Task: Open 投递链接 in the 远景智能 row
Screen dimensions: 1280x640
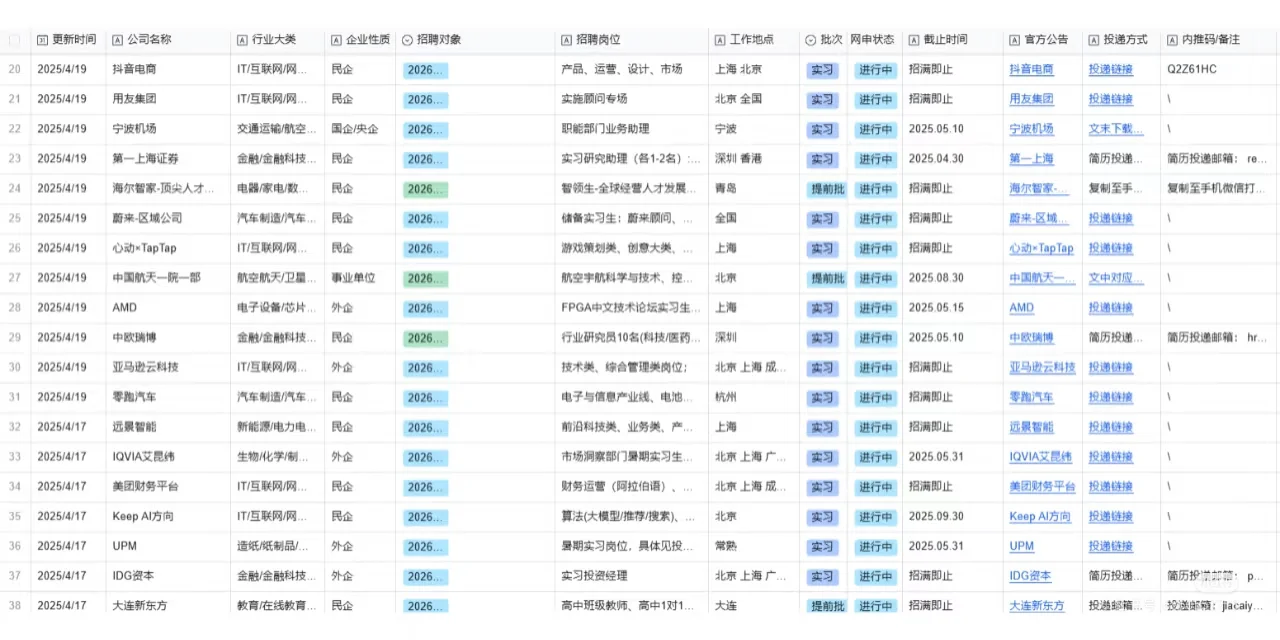Action: [x=1111, y=427]
